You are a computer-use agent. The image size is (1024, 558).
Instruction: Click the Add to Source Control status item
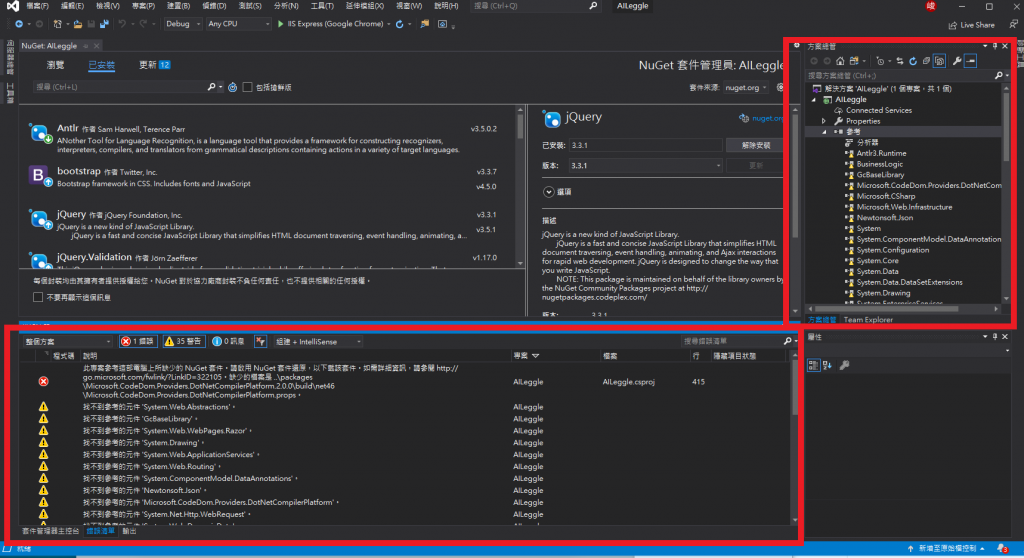tap(946, 549)
